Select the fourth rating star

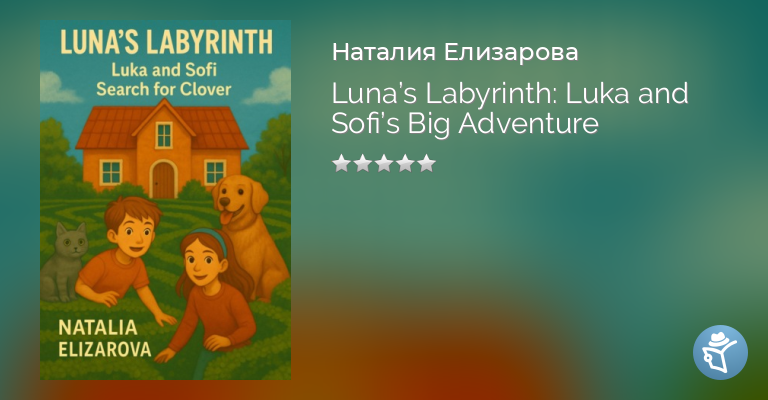tap(406, 163)
